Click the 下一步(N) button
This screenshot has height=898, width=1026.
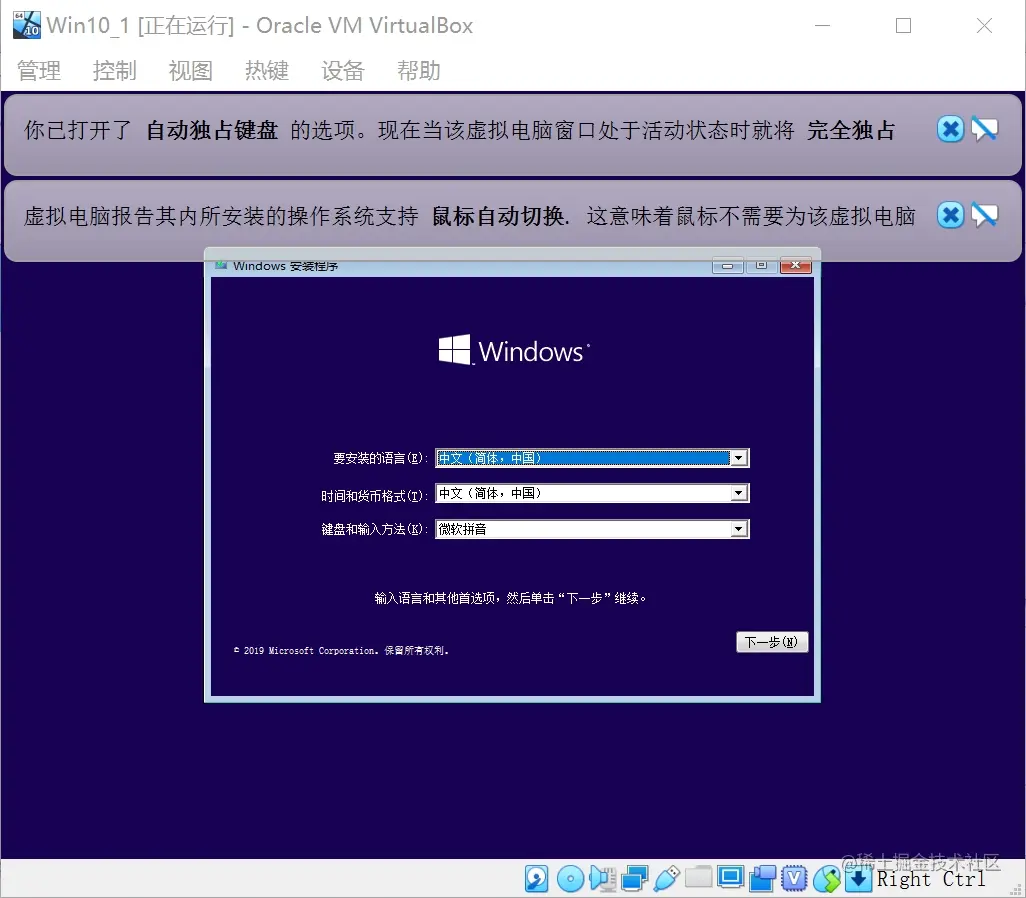point(771,642)
